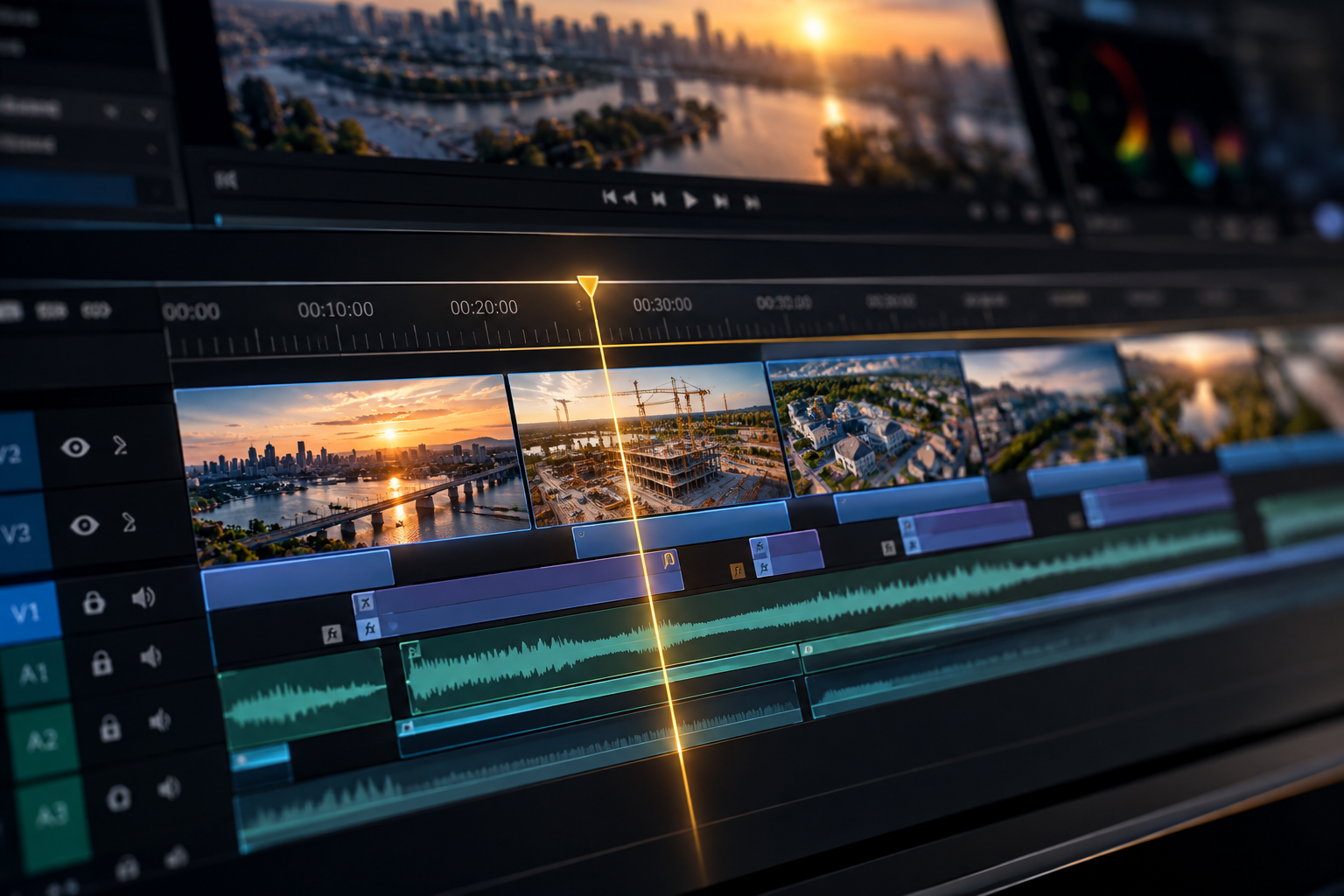
Task: Click the 00:30:00 label just right of the playhead
Action: 662,304
